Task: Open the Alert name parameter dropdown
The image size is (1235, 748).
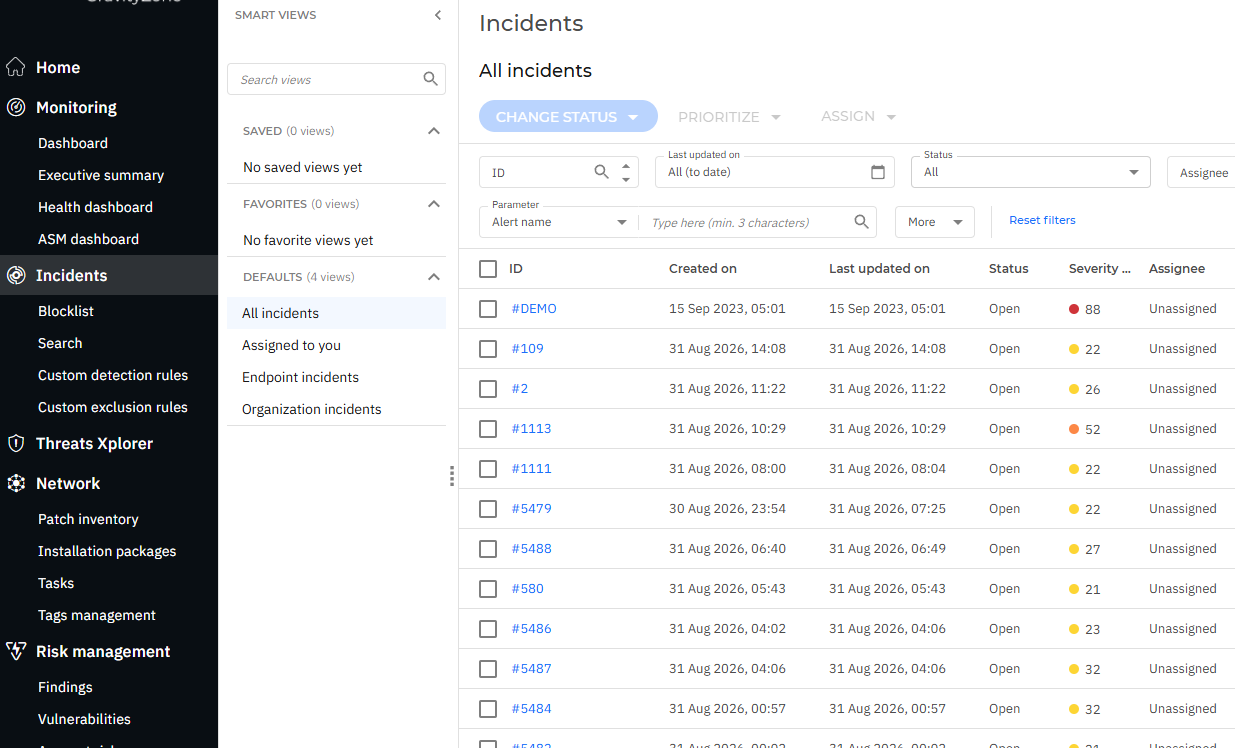Action: pos(559,222)
